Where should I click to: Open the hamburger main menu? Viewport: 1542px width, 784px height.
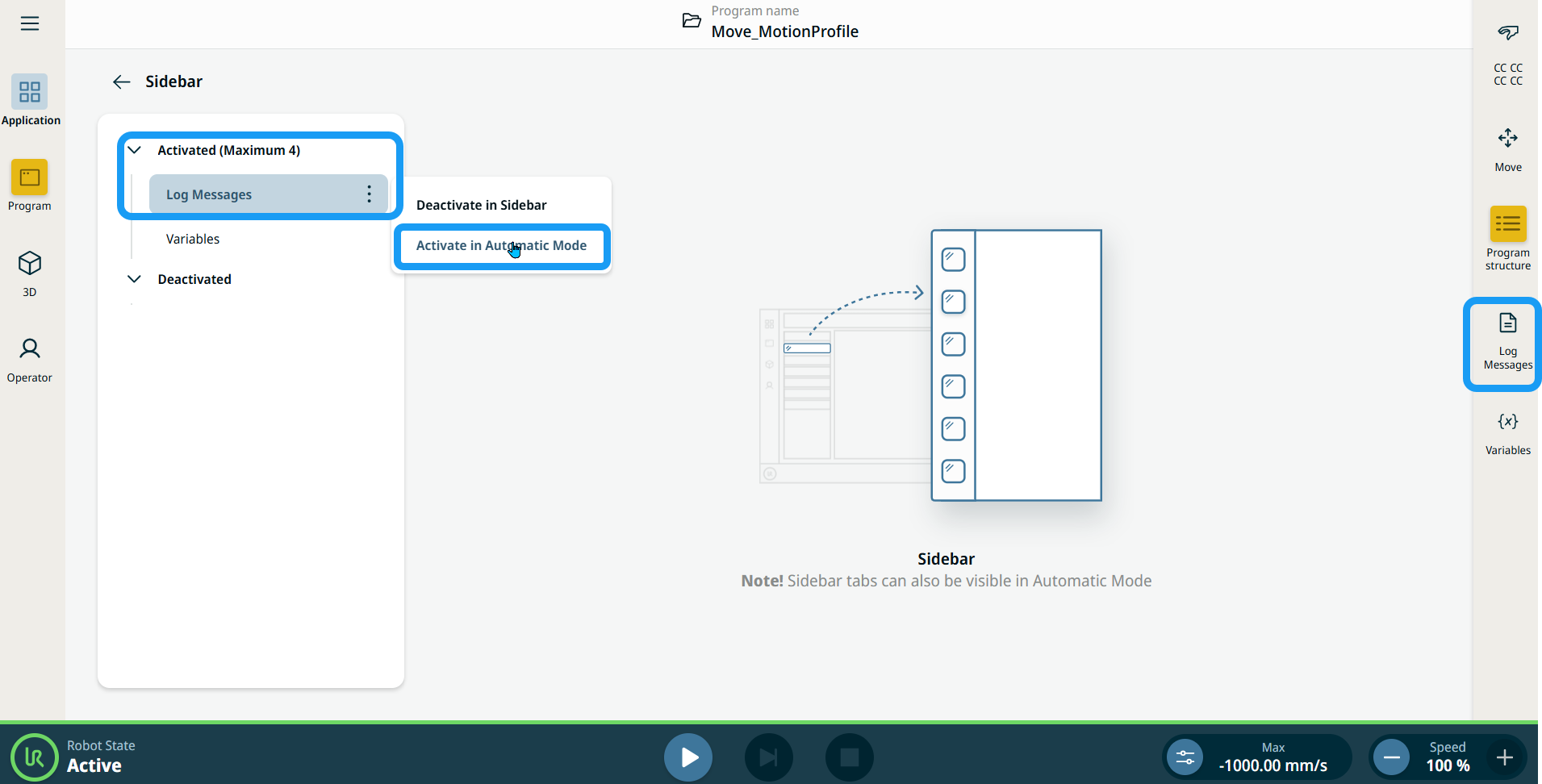30,23
